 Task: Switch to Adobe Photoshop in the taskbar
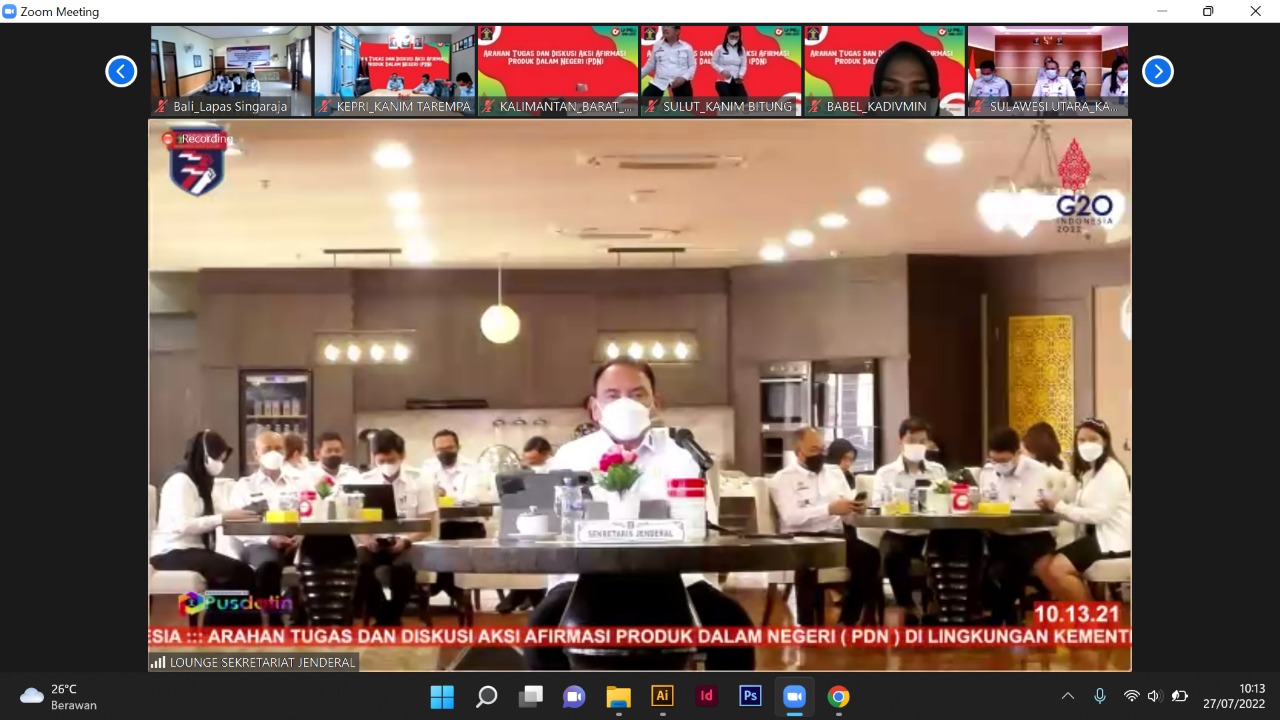[750, 696]
